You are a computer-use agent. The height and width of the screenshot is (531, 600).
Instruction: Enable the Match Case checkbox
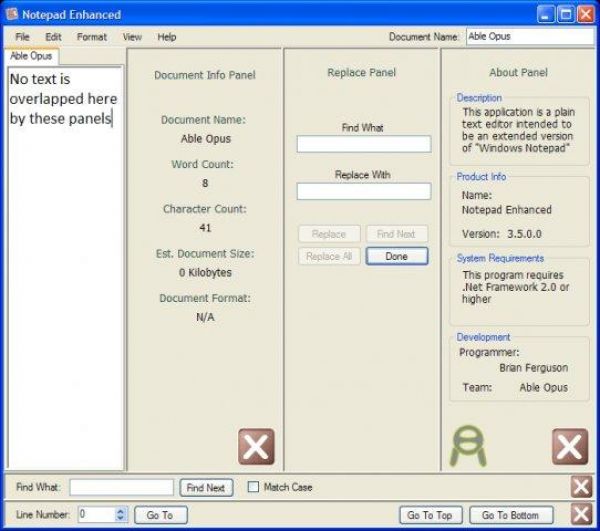[253, 487]
